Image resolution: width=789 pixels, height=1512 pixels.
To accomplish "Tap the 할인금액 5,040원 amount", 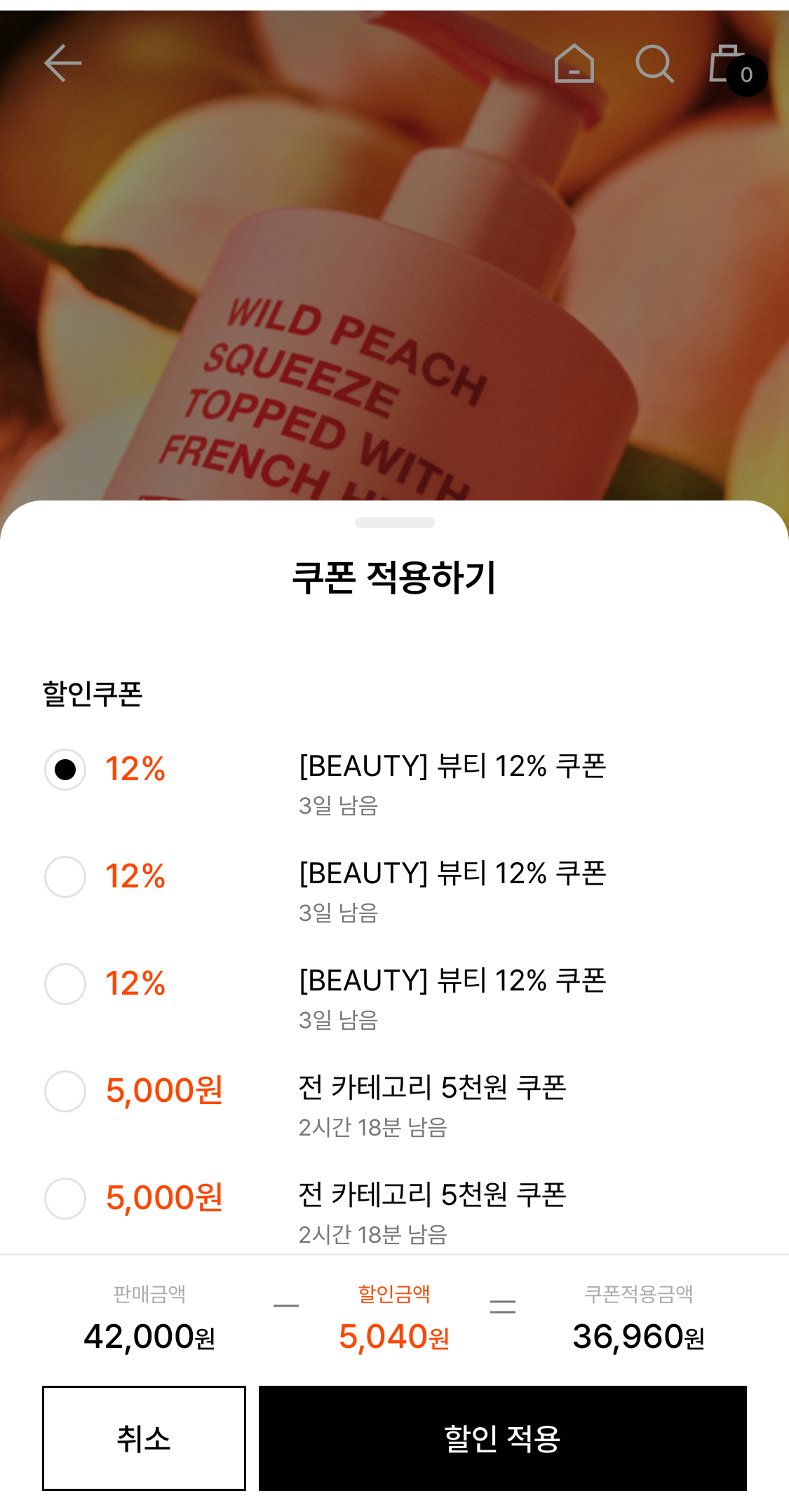I will click(x=393, y=1336).
